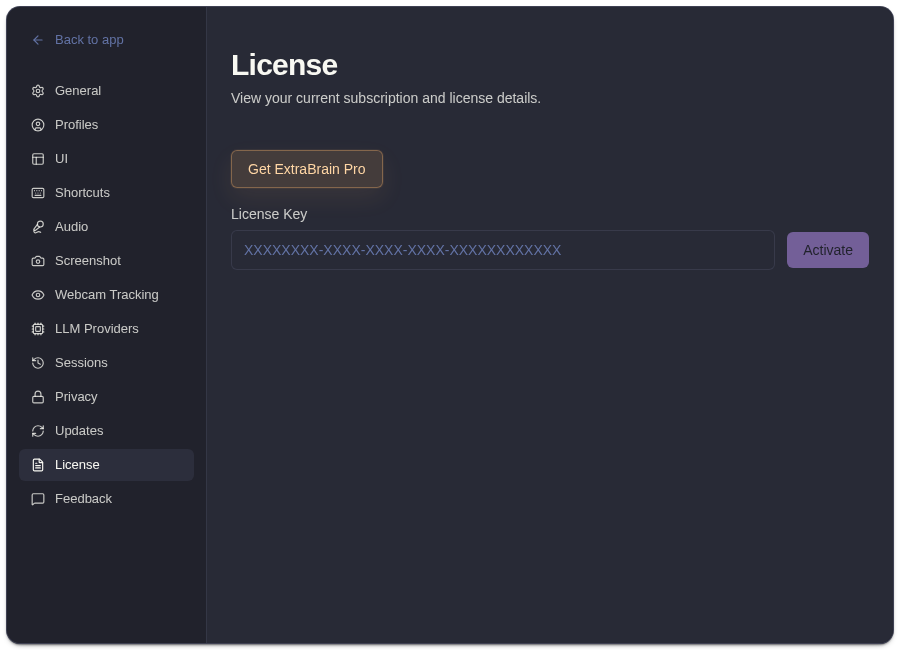Click the Privacy padlock icon

pyautogui.click(x=38, y=397)
